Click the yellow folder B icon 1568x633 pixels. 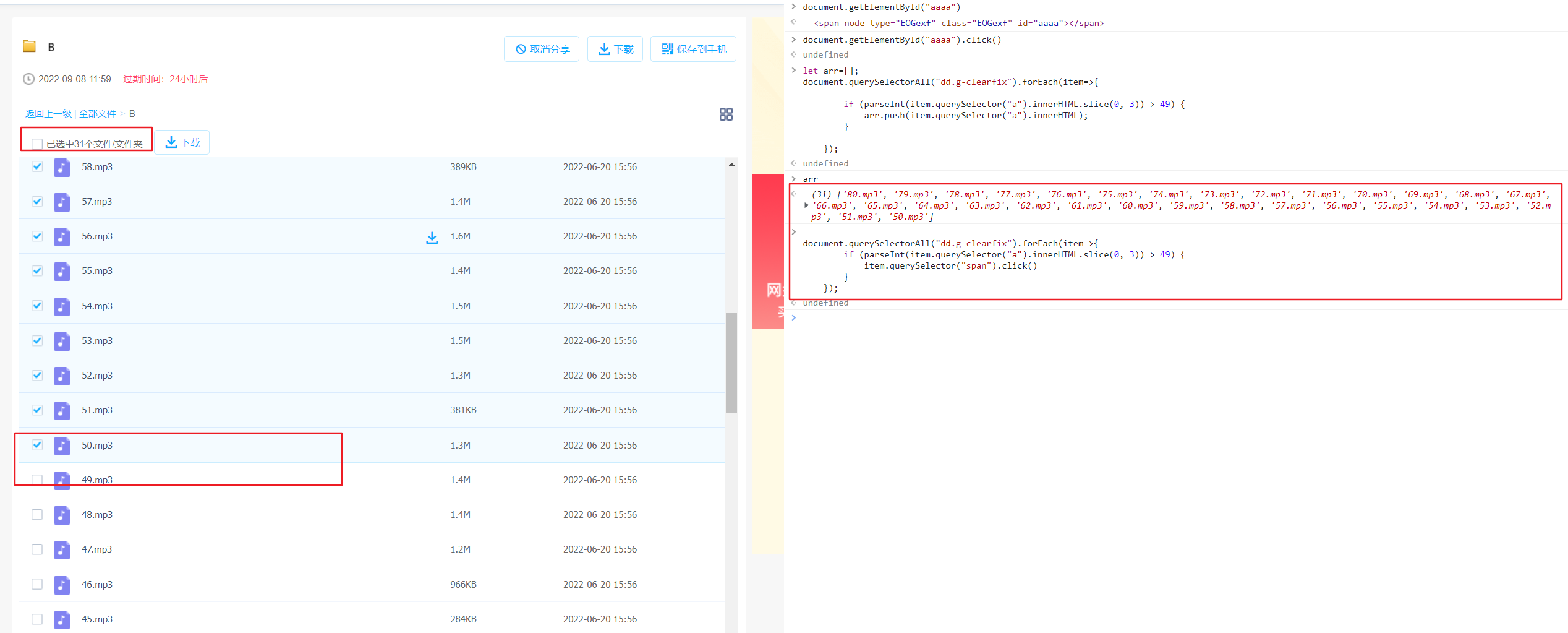click(29, 46)
